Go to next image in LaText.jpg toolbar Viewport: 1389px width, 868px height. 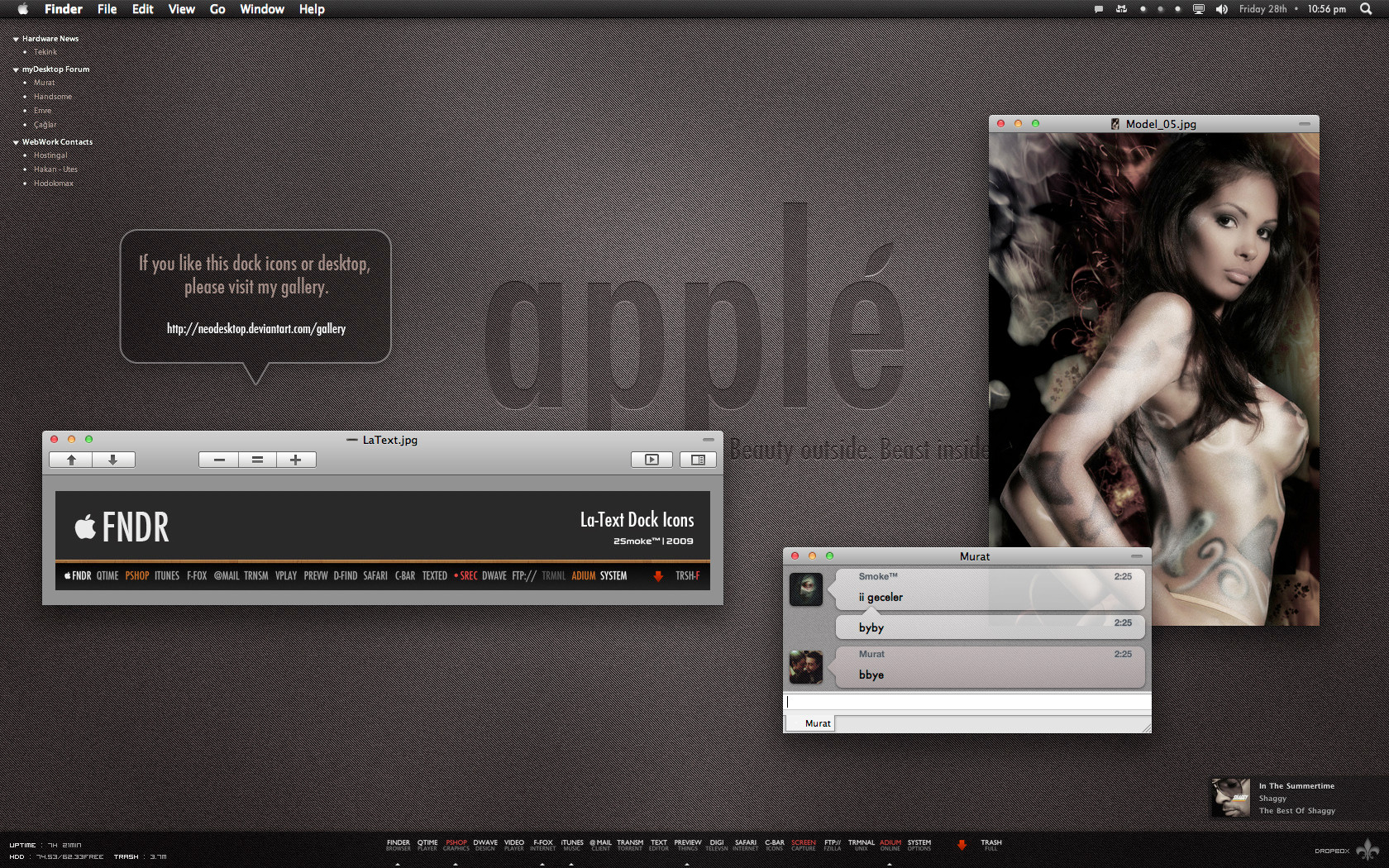pyautogui.click(x=113, y=460)
